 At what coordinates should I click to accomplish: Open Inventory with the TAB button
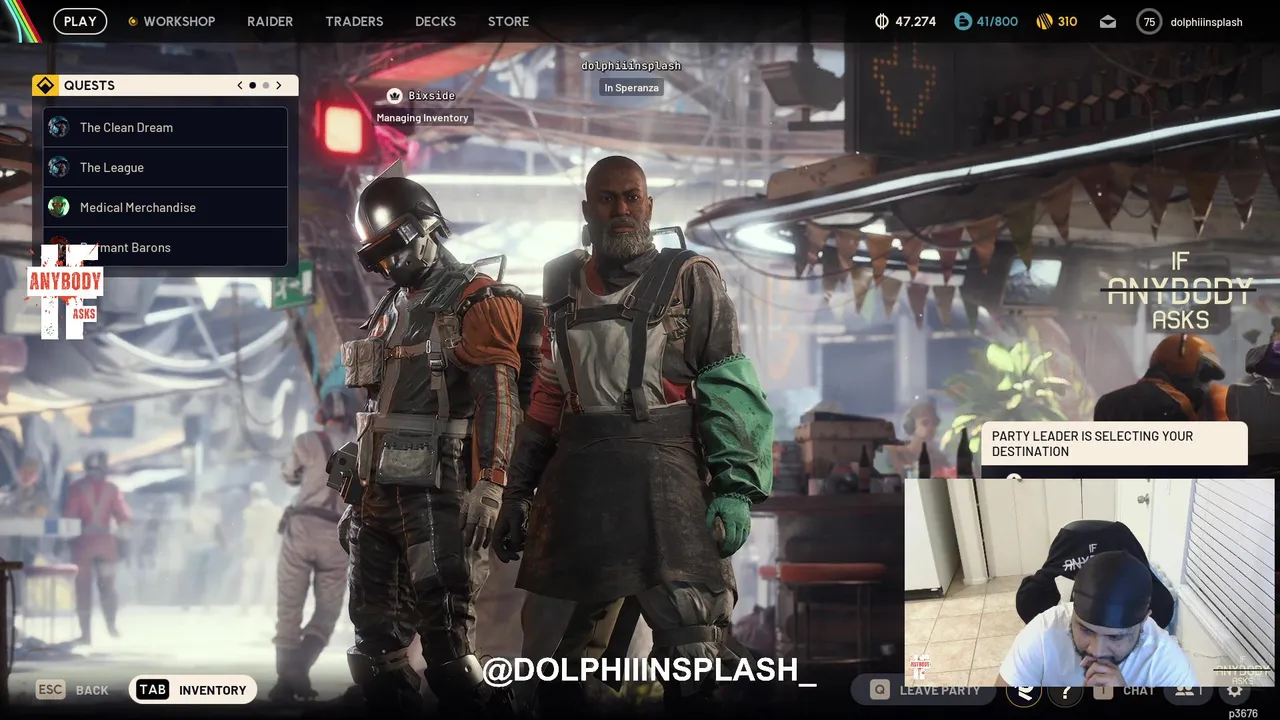(193, 690)
